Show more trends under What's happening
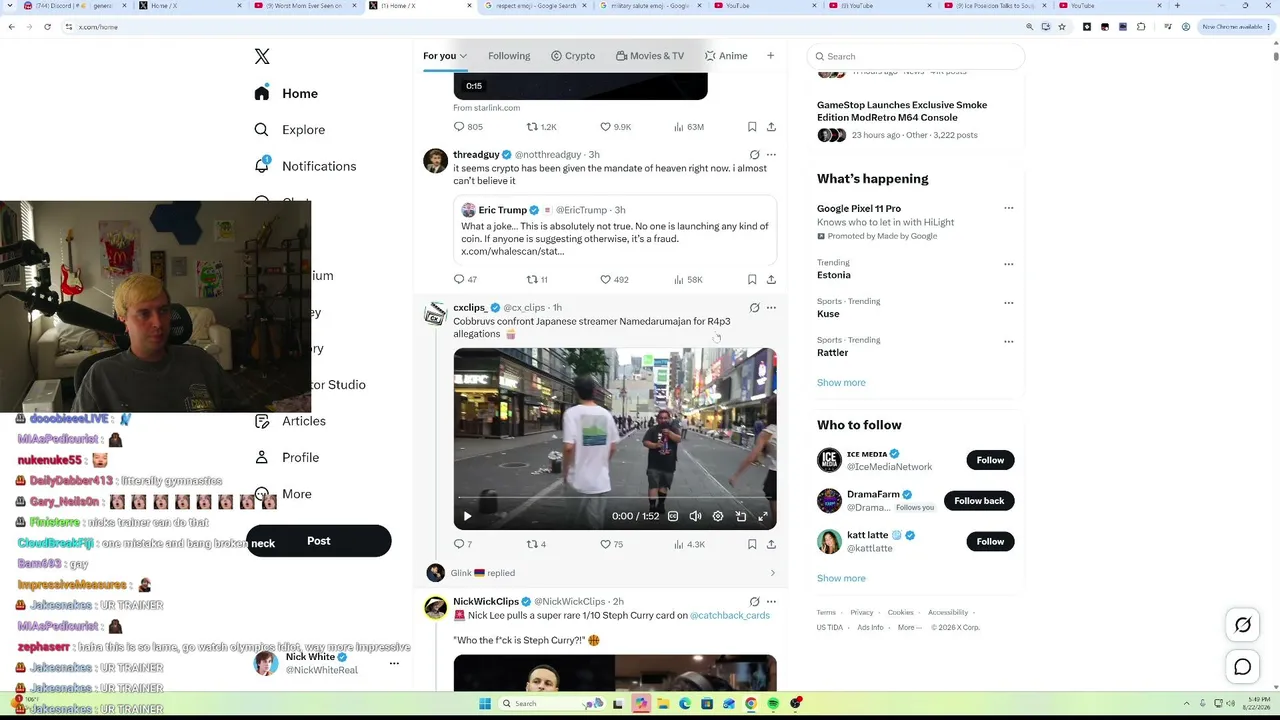Image resolution: width=1280 pixels, height=720 pixels. coord(841,383)
